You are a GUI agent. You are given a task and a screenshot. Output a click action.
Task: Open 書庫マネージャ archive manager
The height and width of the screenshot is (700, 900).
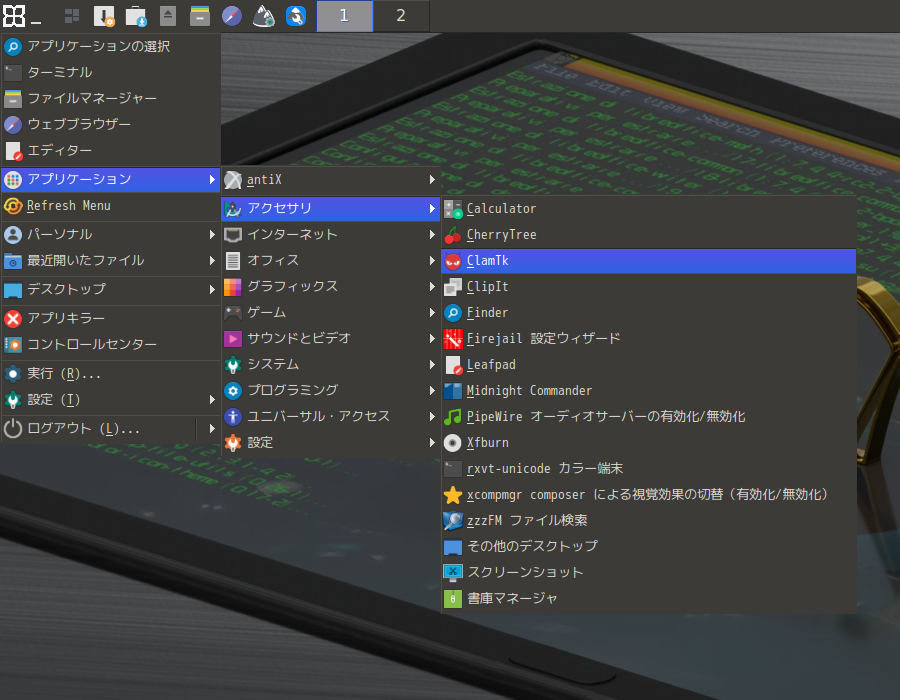click(x=649, y=598)
